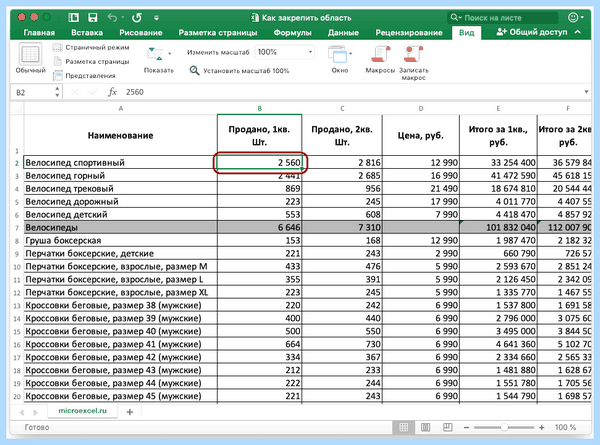Open the Главная ribbon tab
Viewport: 600px width, 445px height.
click(x=39, y=33)
